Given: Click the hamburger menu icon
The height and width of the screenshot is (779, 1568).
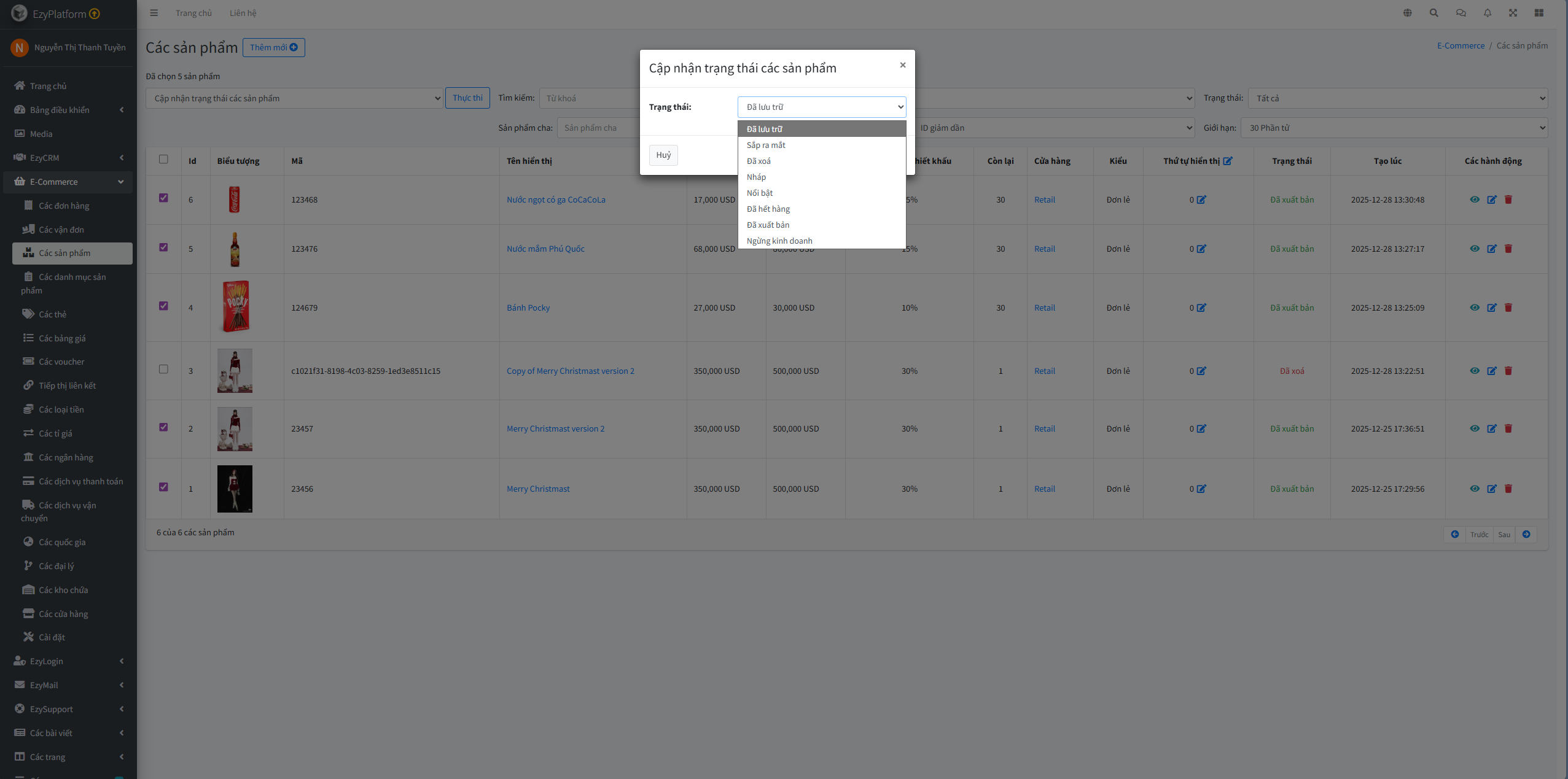Looking at the screenshot, I should (154, 13).
